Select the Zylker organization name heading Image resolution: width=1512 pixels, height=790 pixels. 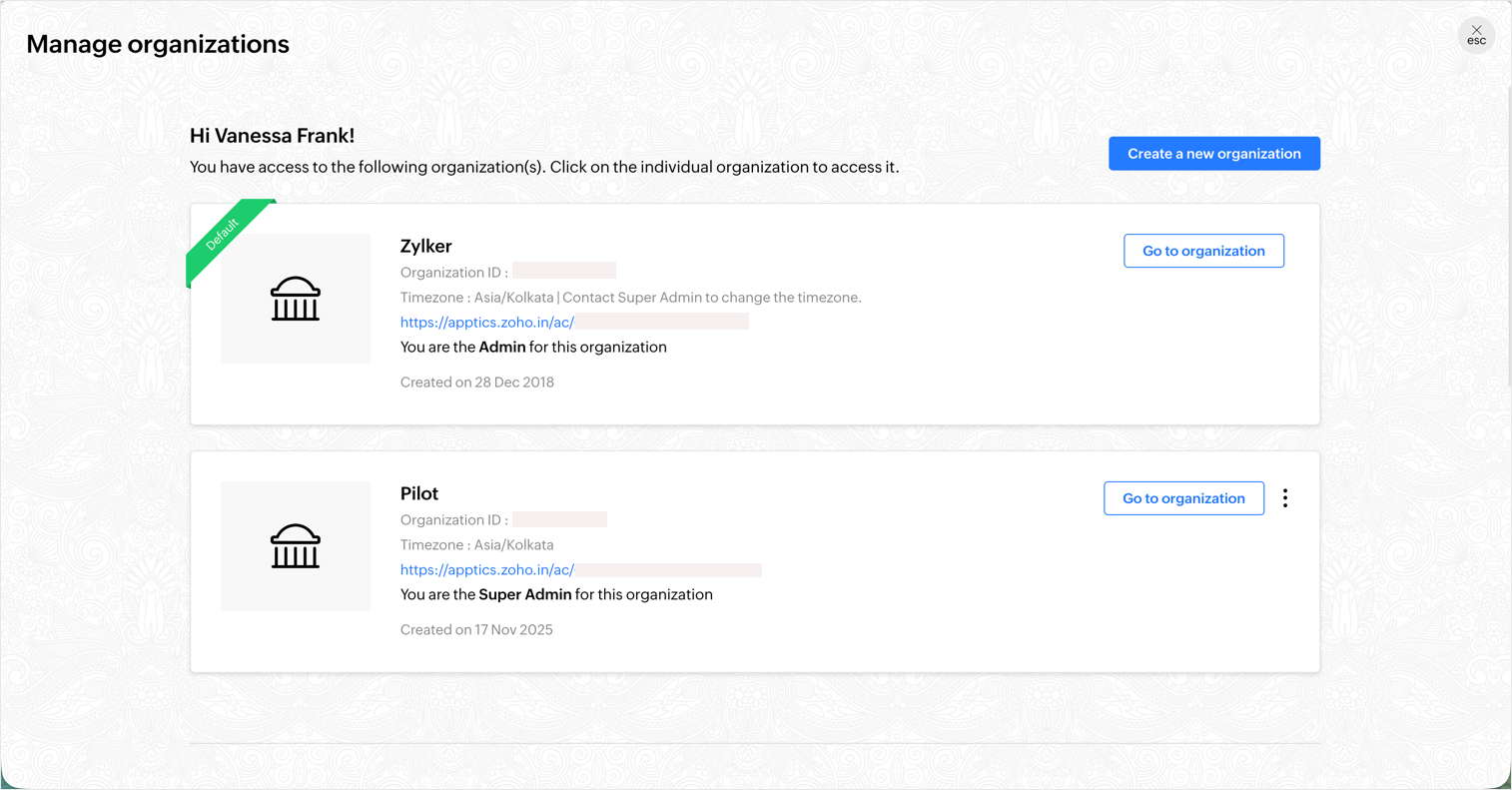[x=426, y=247]
